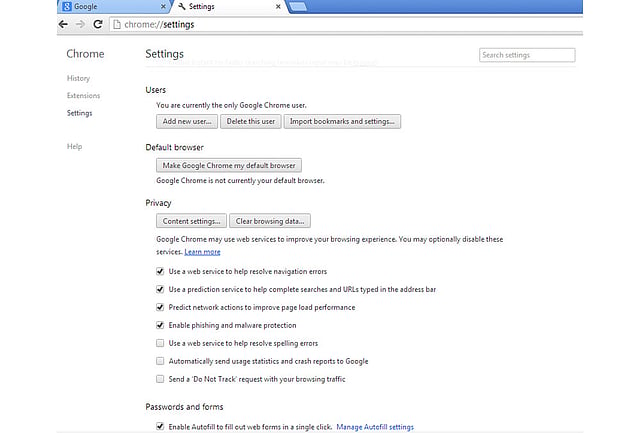Uncheck Enable Autofill checkbox
This screenshot has height=433, width=640.
point(160,426)
